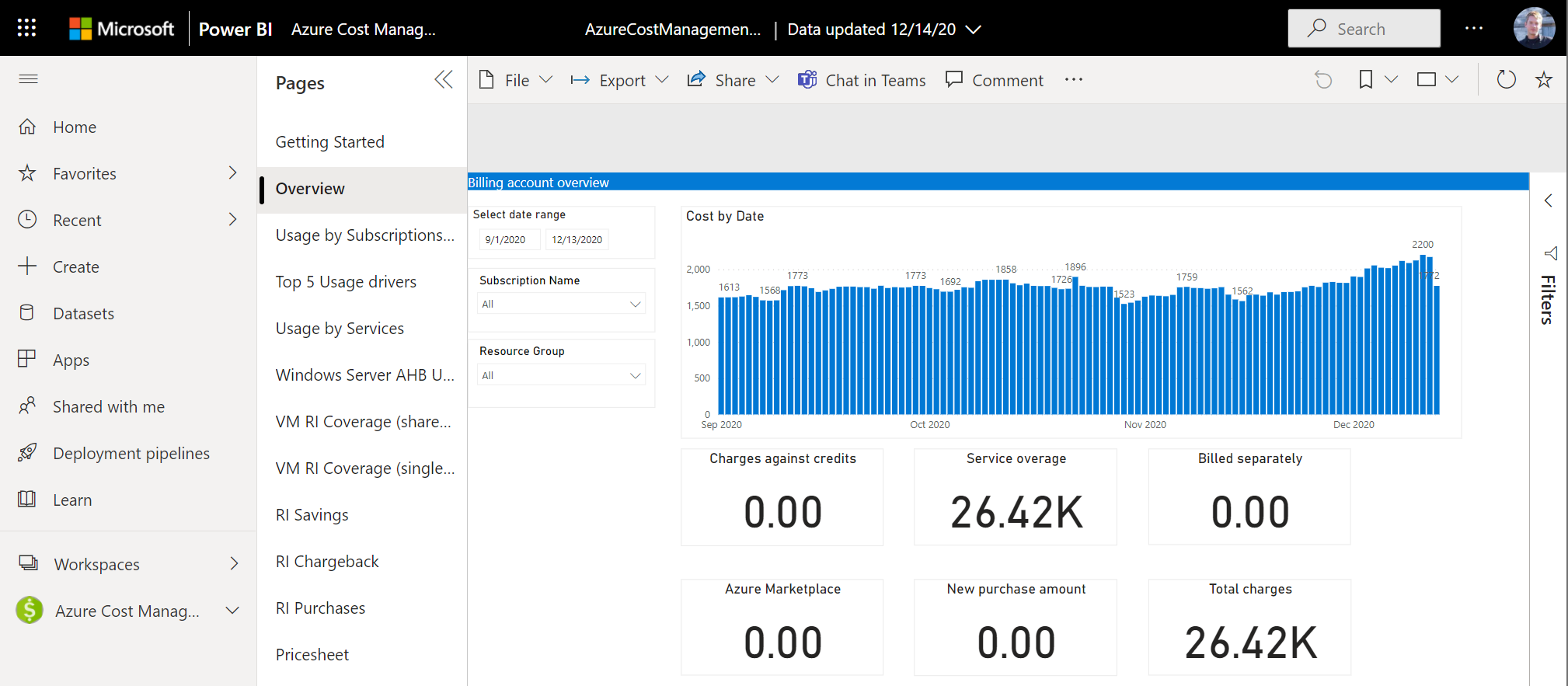The image size is (1568, 686).
Task: Open Usage by Services page
Action: click(x=362, y=329)
